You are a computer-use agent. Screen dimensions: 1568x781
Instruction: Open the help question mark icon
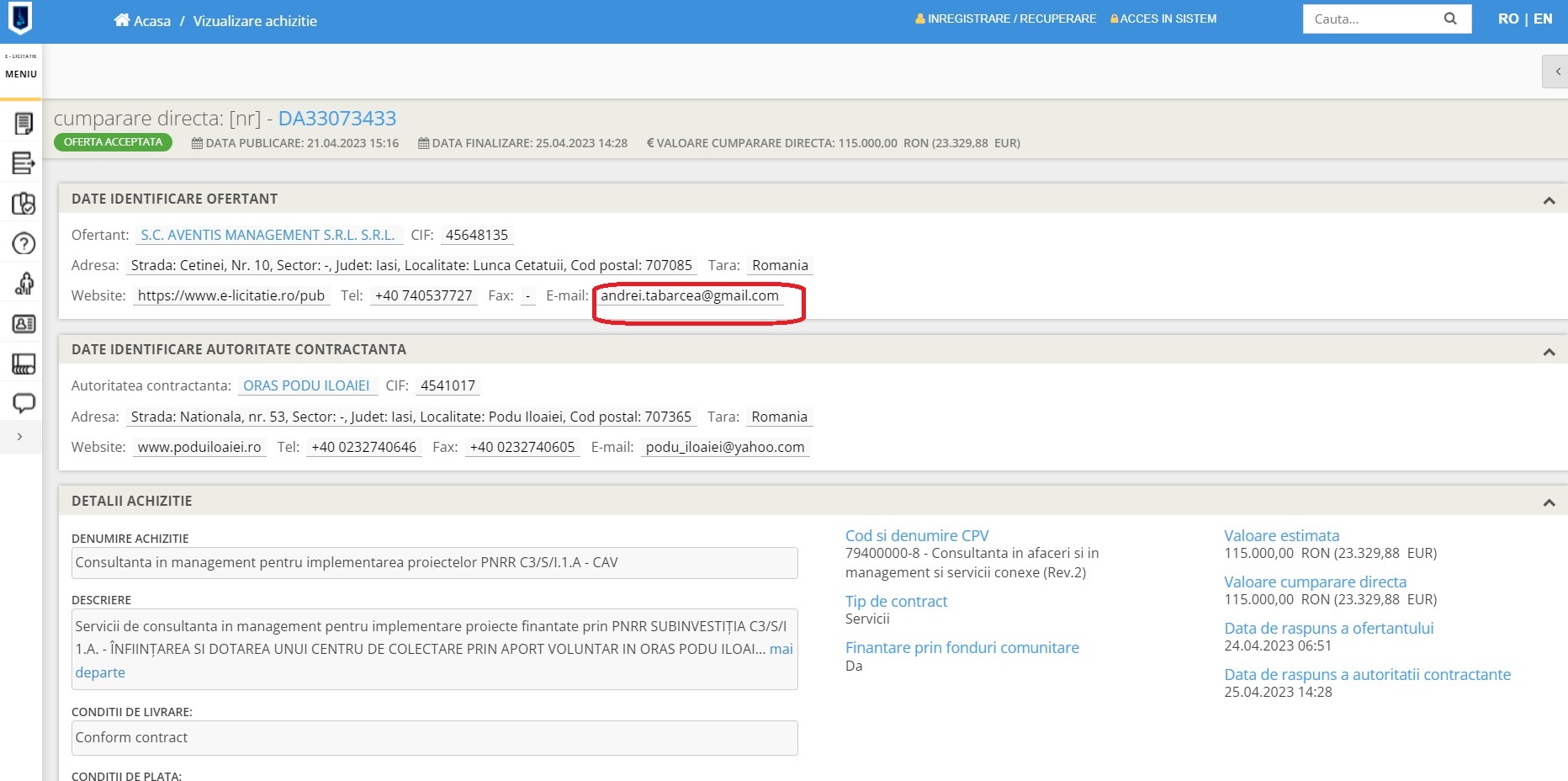pos(24,243)
